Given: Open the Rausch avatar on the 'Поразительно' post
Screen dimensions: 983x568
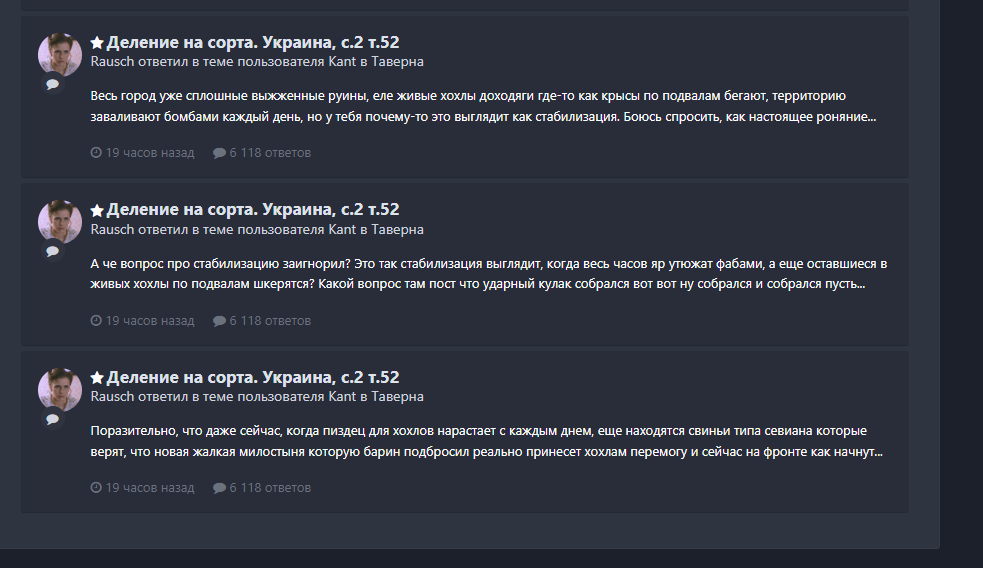Looking at the screenshot, I should (60, 389).
